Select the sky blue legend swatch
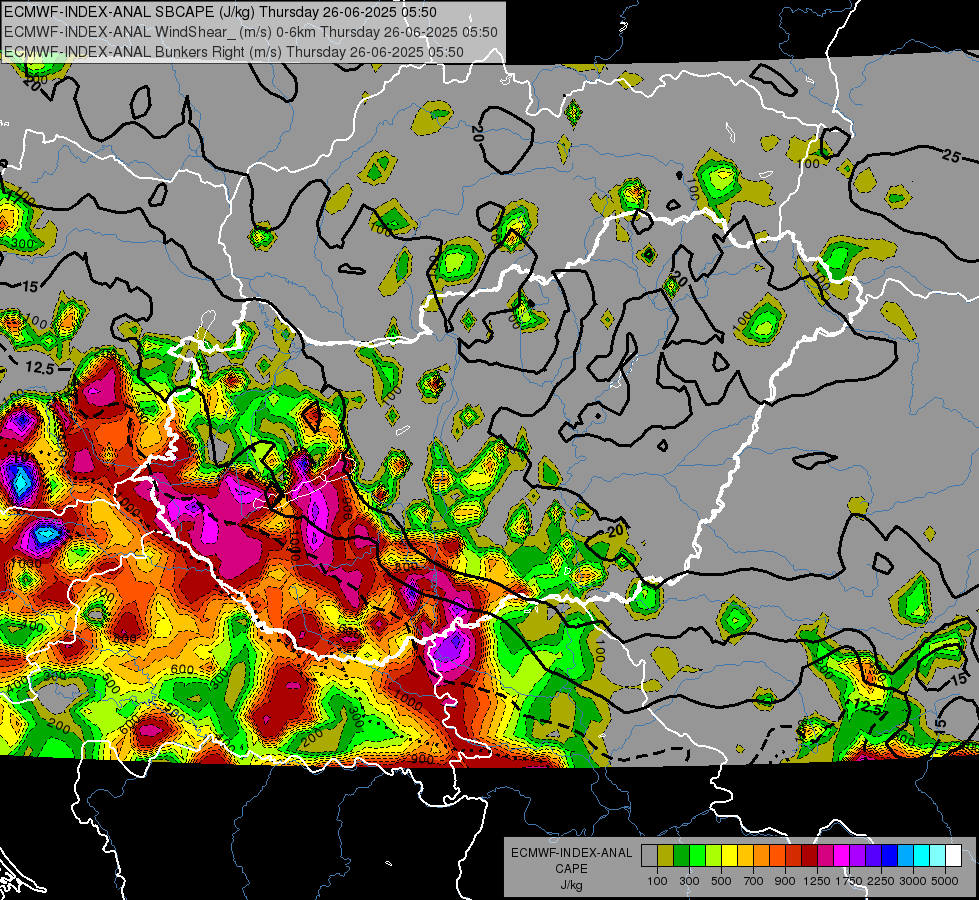 pyautogui.click(x=905, y=856)
